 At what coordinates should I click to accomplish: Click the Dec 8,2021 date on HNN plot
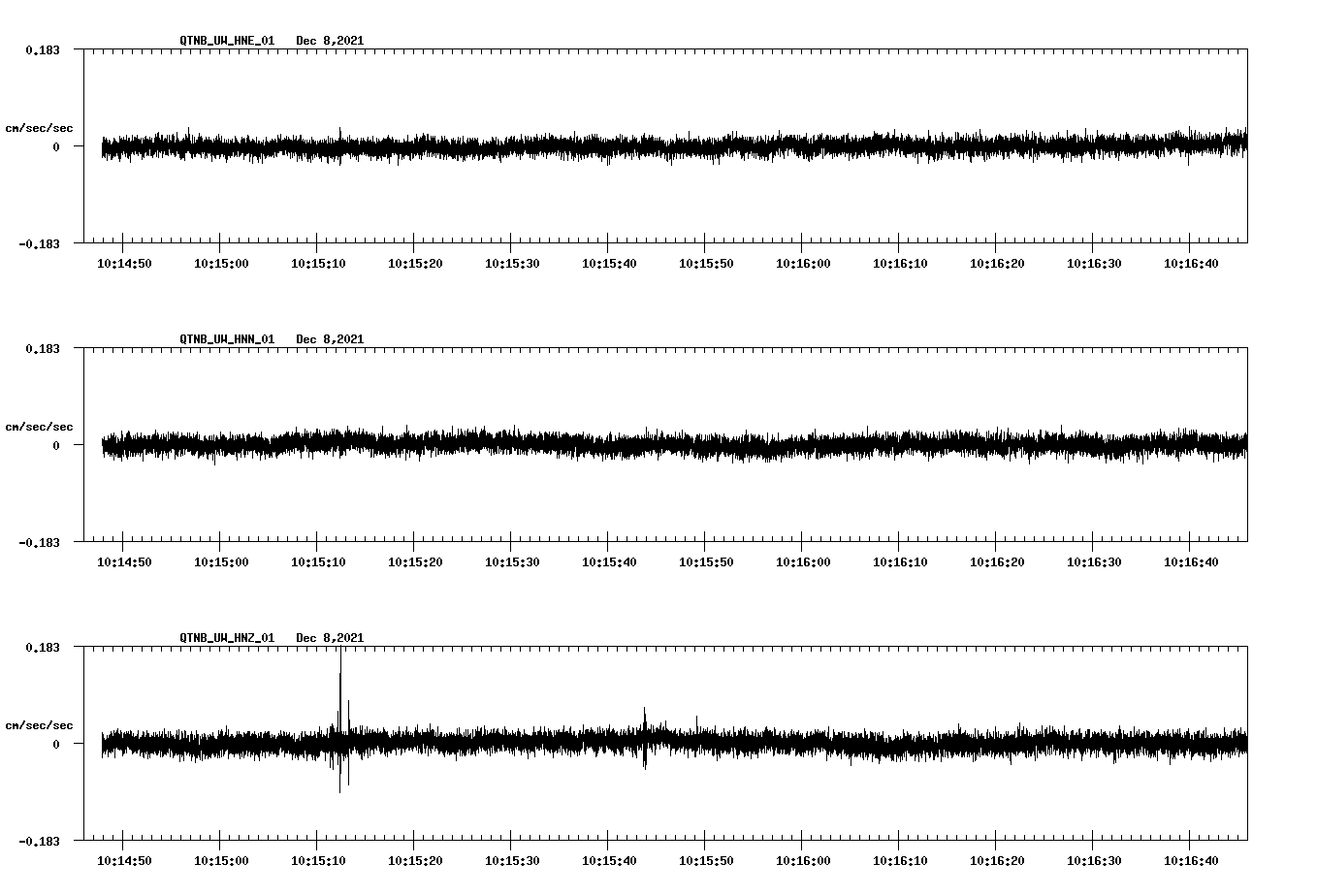pos(330,339)
